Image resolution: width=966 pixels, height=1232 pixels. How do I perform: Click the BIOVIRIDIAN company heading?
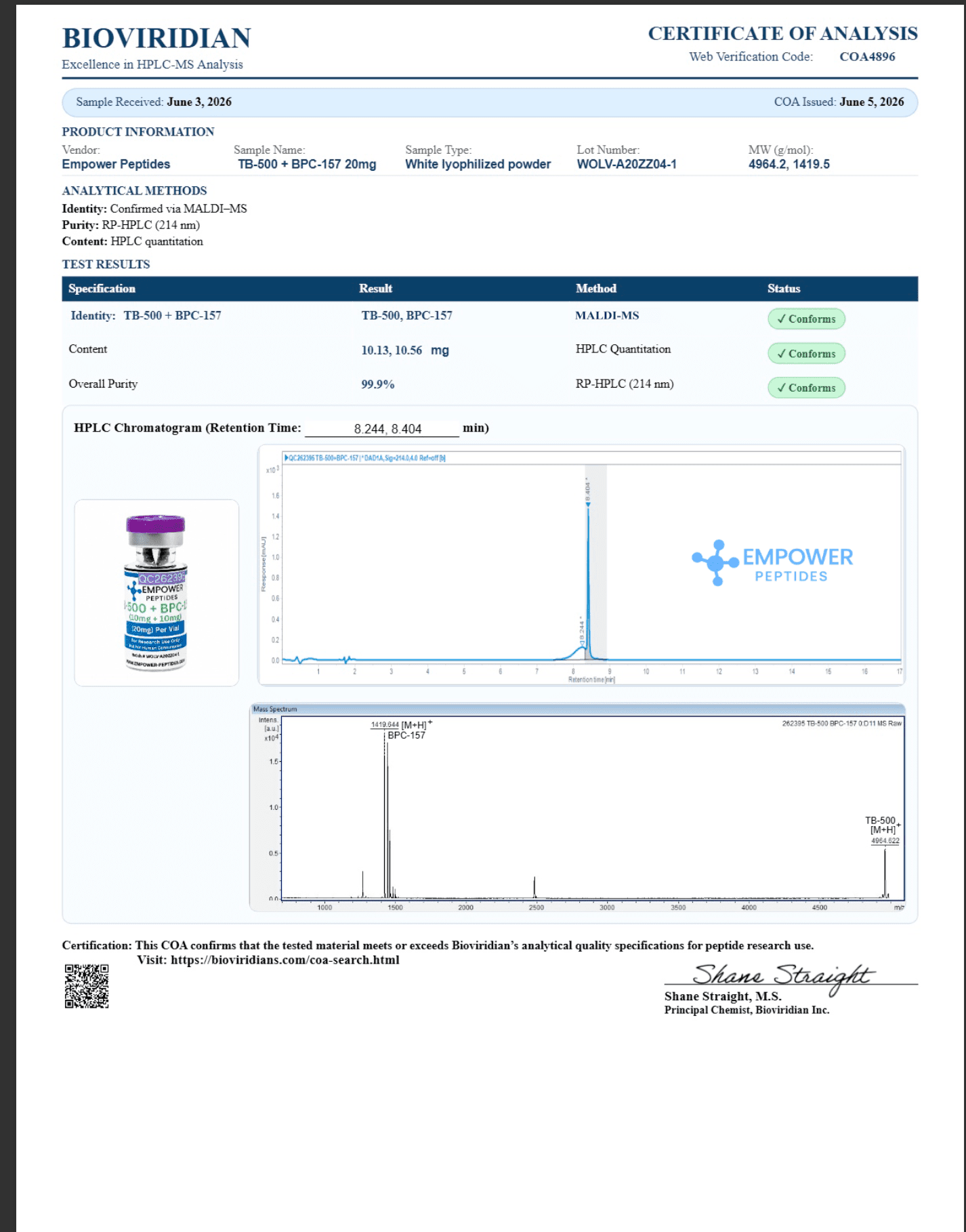(x=156, y=39)
